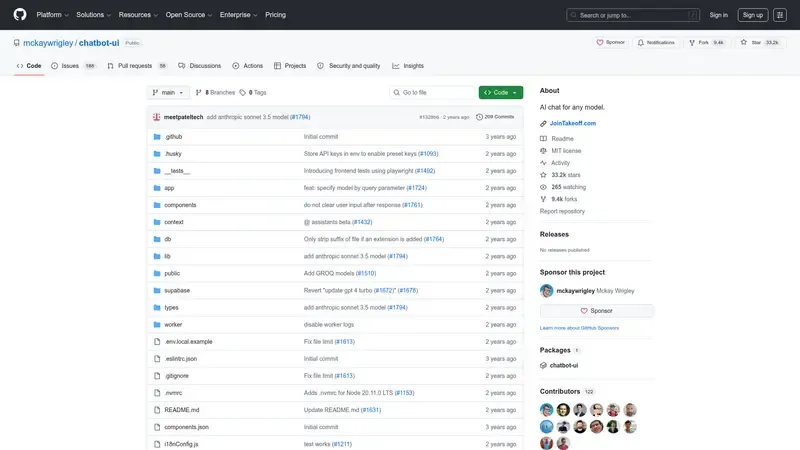Open the header button right of Sign up

(x=780, y=15)
